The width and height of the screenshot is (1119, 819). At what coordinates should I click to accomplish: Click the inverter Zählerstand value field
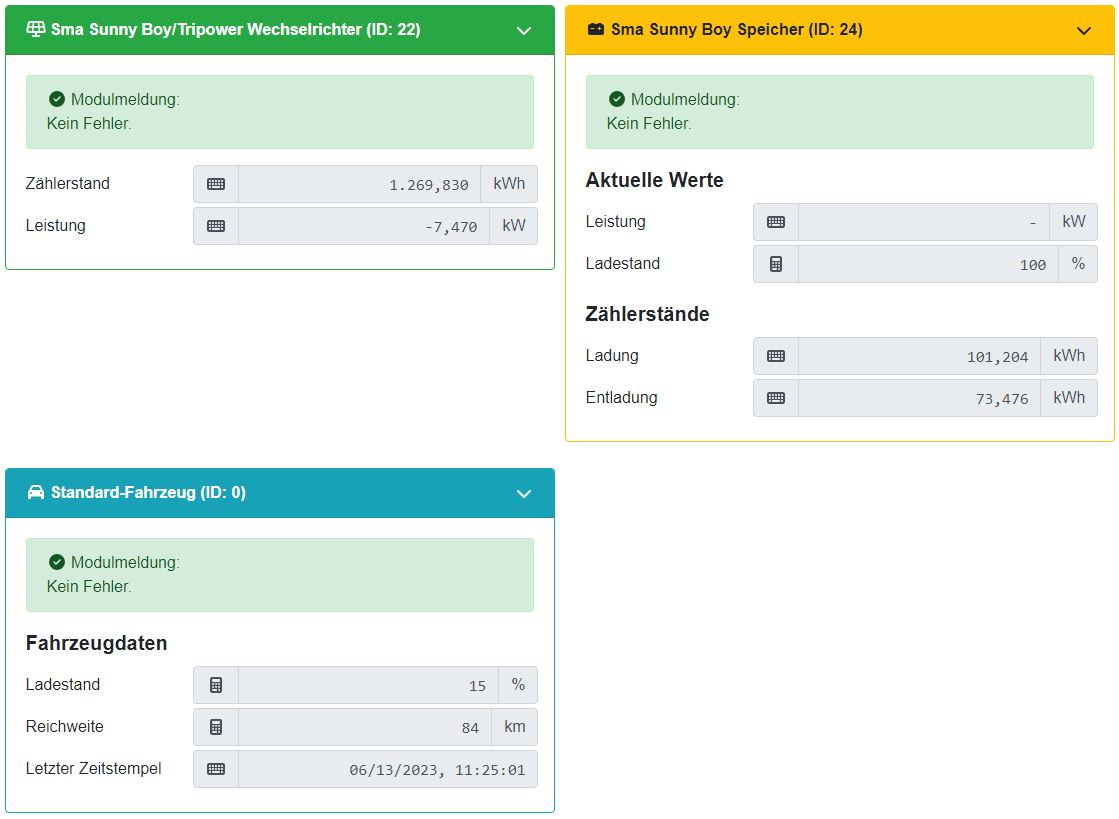tap(359, 184)
